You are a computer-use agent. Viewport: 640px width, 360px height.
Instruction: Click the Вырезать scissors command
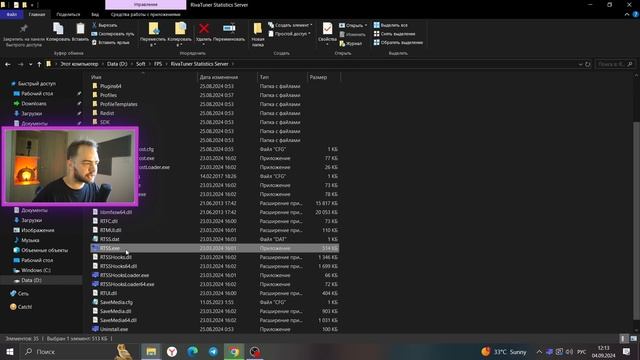(104, 25)
